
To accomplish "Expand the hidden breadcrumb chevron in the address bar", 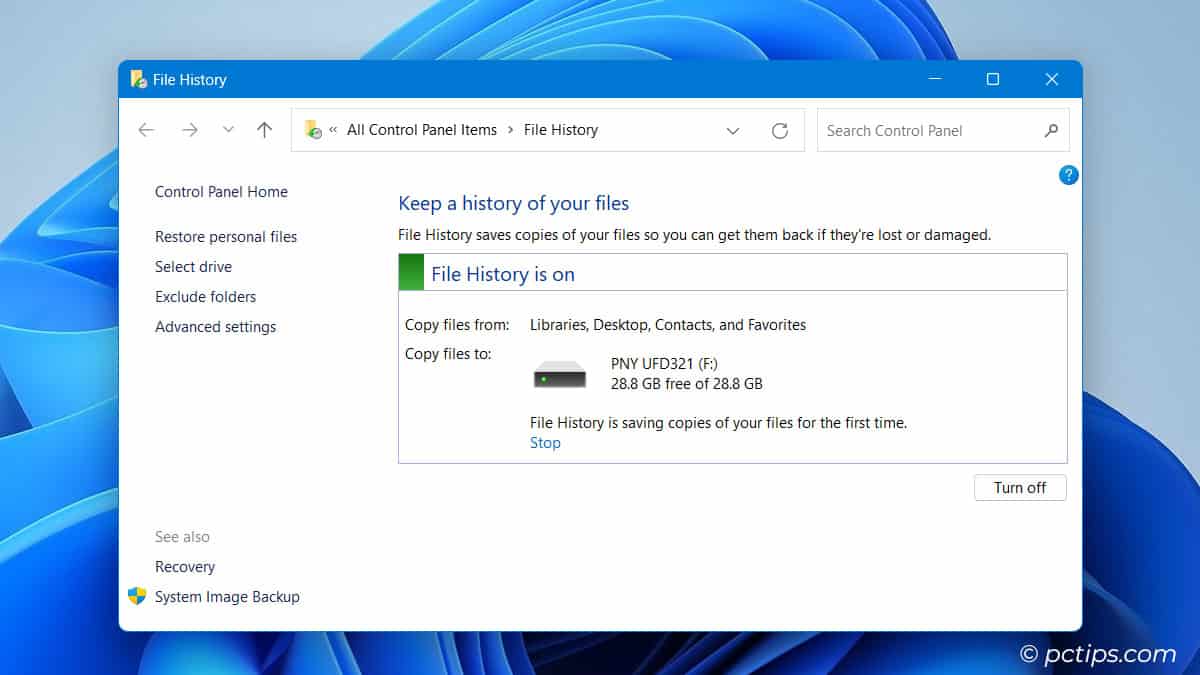I will 332,129.
